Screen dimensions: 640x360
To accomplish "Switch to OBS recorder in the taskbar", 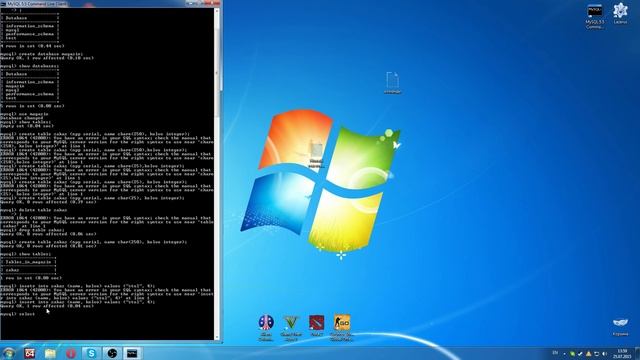I will click(x=112, y=353).
